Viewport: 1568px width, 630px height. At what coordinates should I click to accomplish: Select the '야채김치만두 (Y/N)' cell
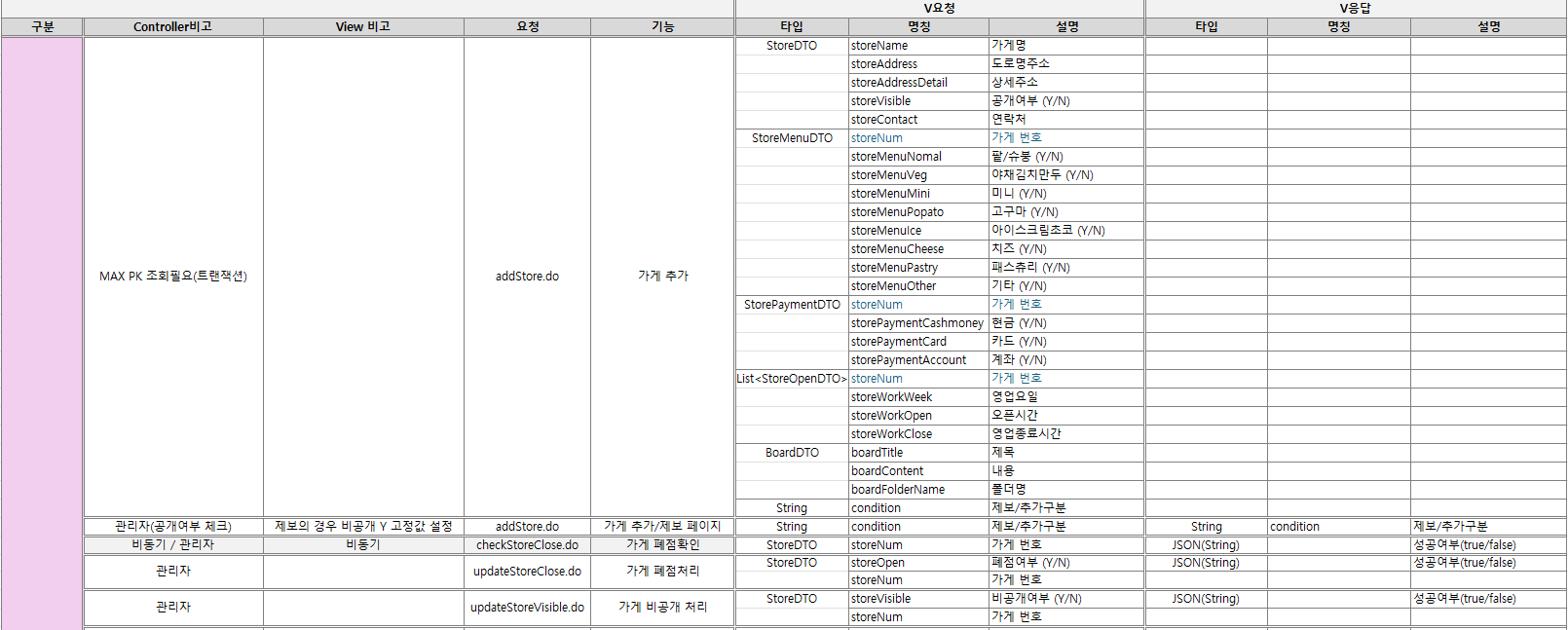point(1066,175)
